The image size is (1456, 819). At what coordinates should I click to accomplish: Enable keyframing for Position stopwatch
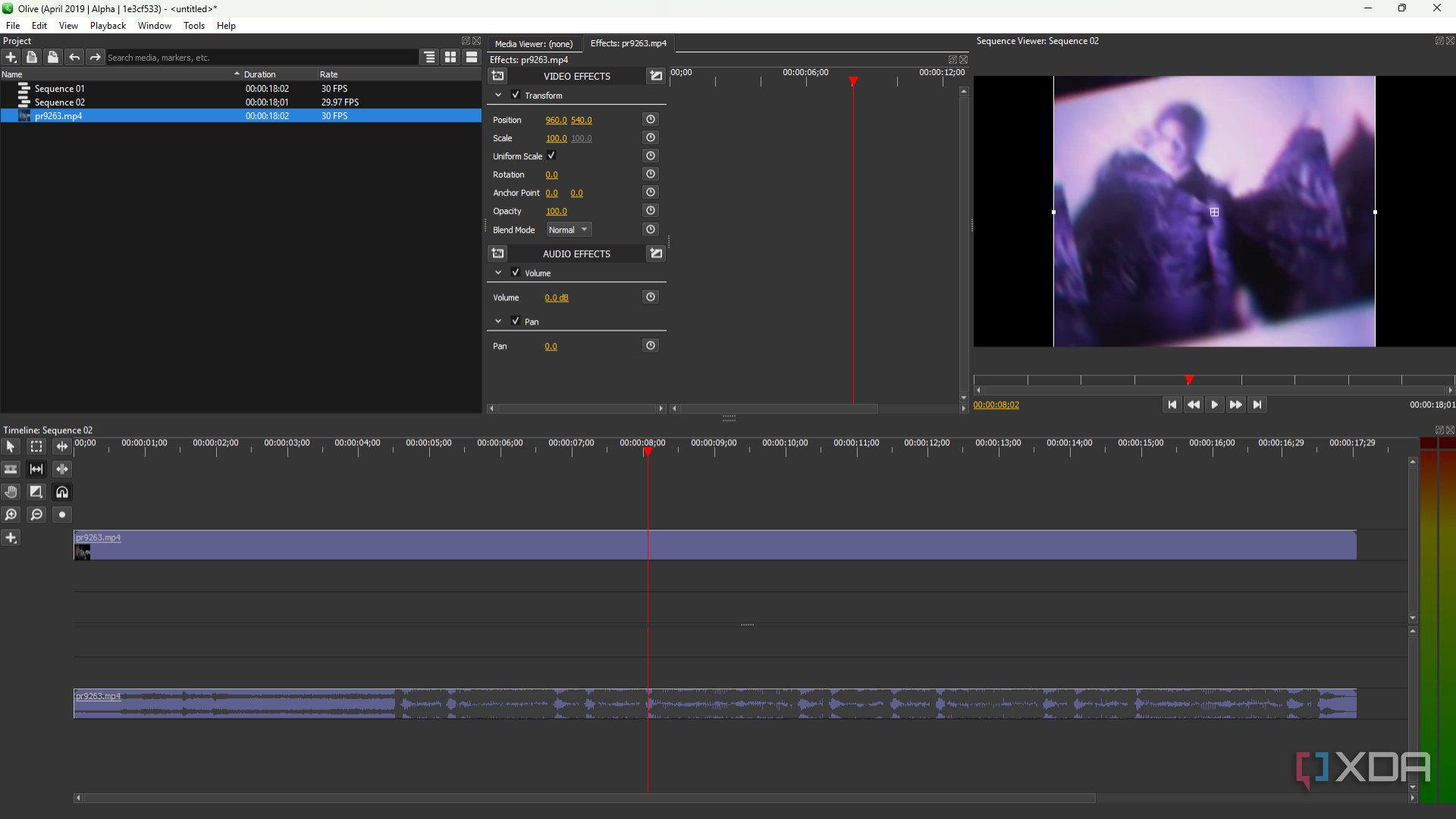(651, 119)
